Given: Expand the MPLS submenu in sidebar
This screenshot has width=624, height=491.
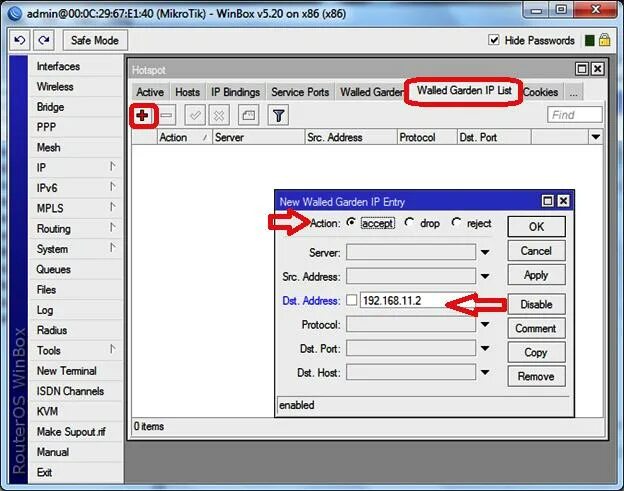Looking at the screenshot, I should pos(113,207).
